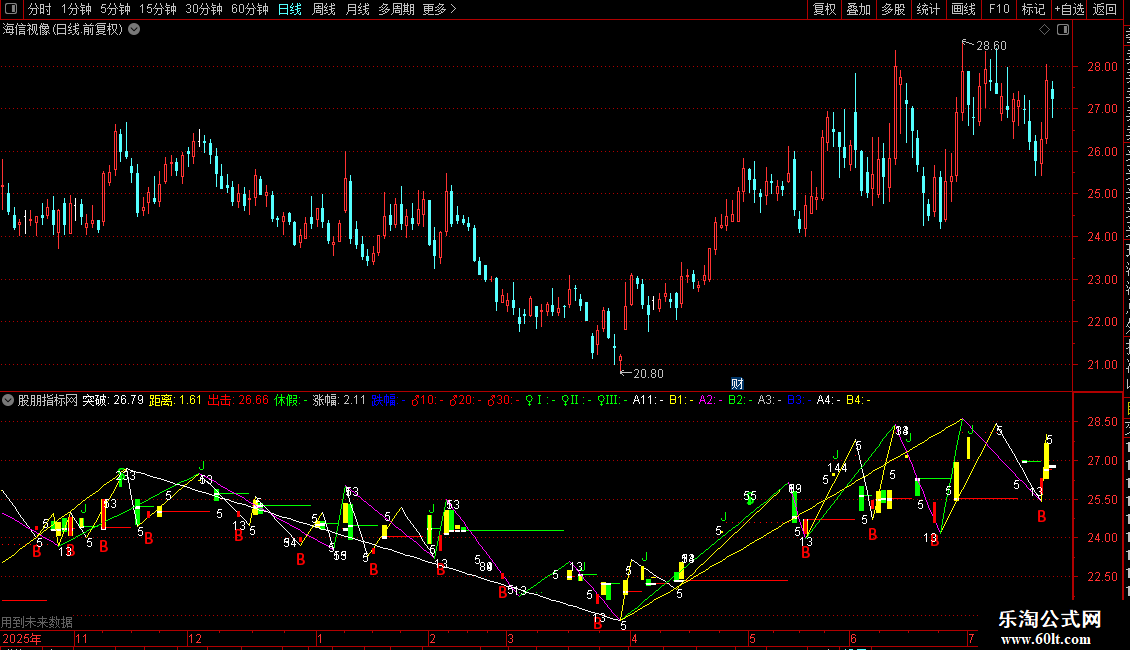Image resolution: width=1130 pixels, height=650 pixels.
Task: Click the 22.50 indicator axis label
Action: click(1102, 576)
